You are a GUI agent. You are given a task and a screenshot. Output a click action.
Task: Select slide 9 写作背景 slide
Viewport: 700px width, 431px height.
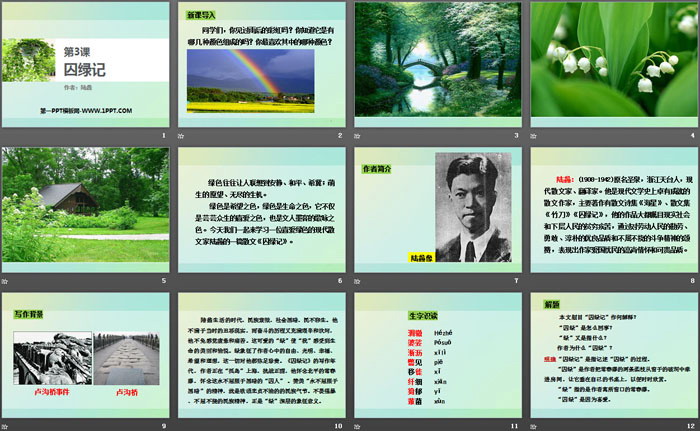[x=85, y=355]
